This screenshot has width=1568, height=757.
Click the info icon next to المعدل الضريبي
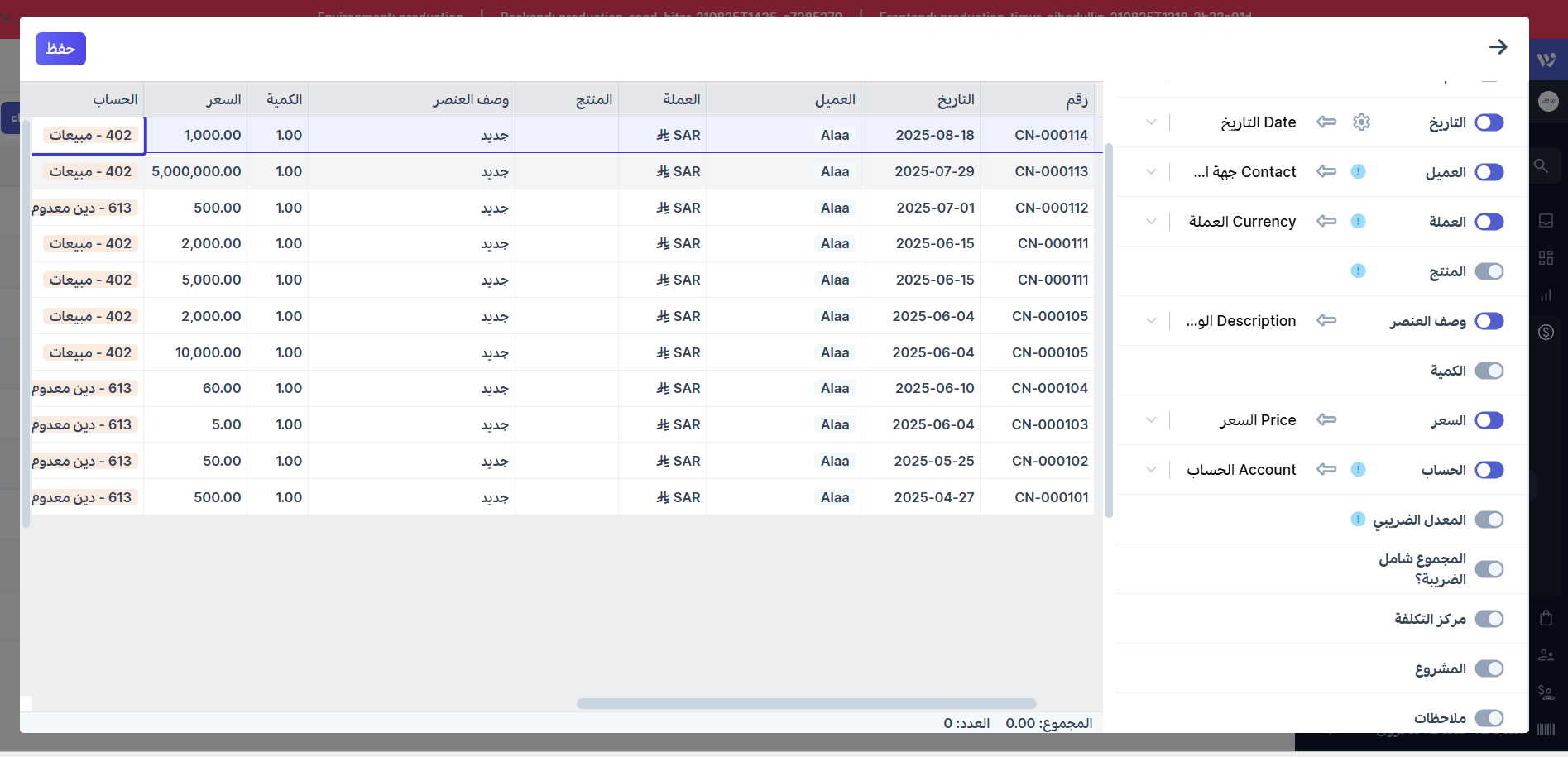1358,520
